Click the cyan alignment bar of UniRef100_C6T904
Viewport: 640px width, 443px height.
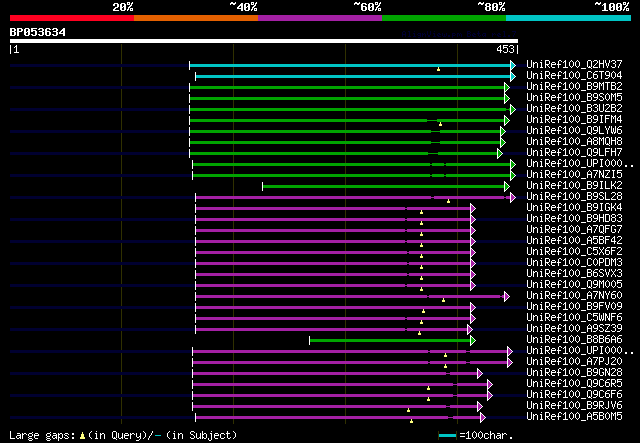[x=353, y=76]
